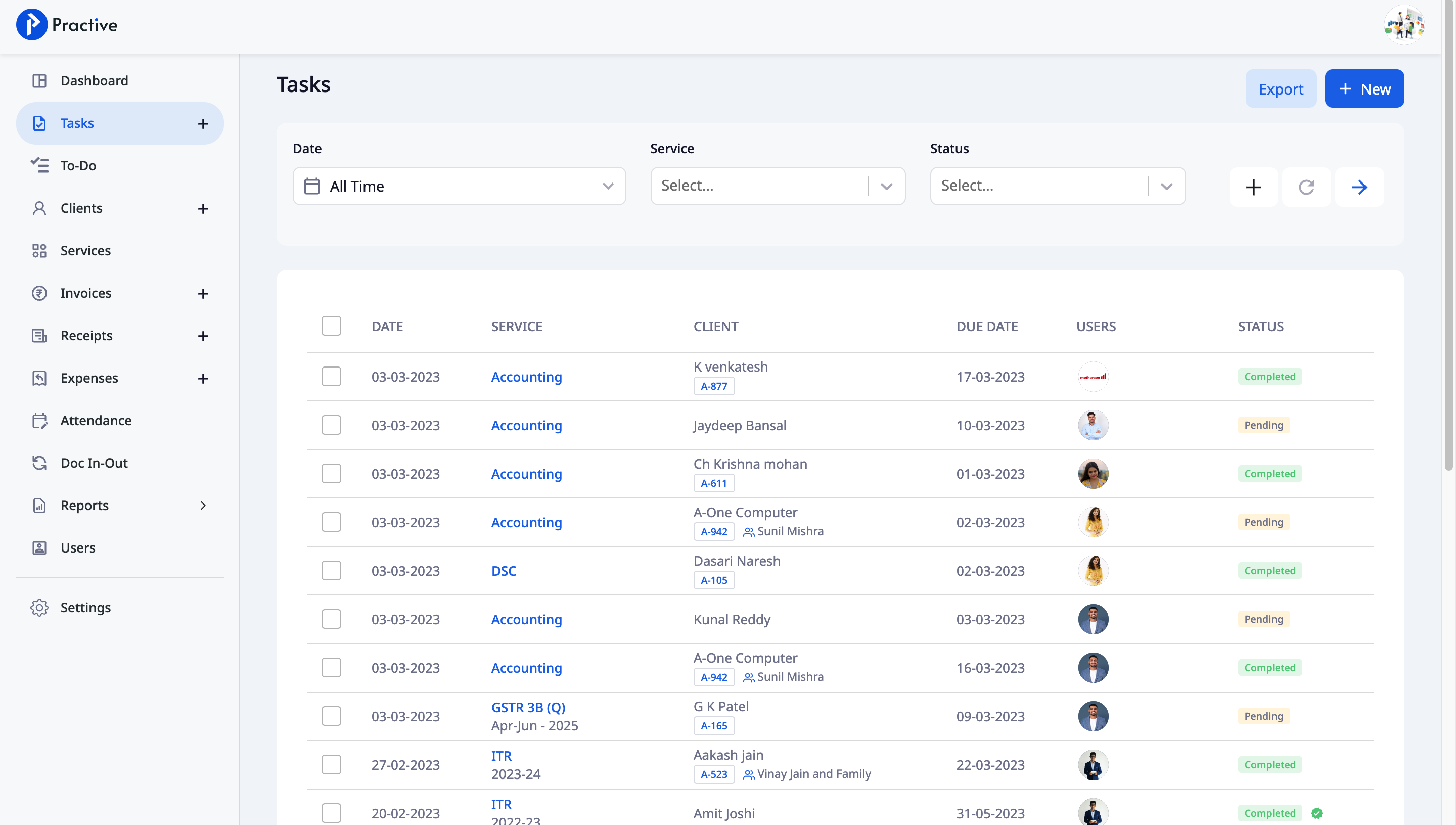Navigate to the Users page

(x=78, y=548)
